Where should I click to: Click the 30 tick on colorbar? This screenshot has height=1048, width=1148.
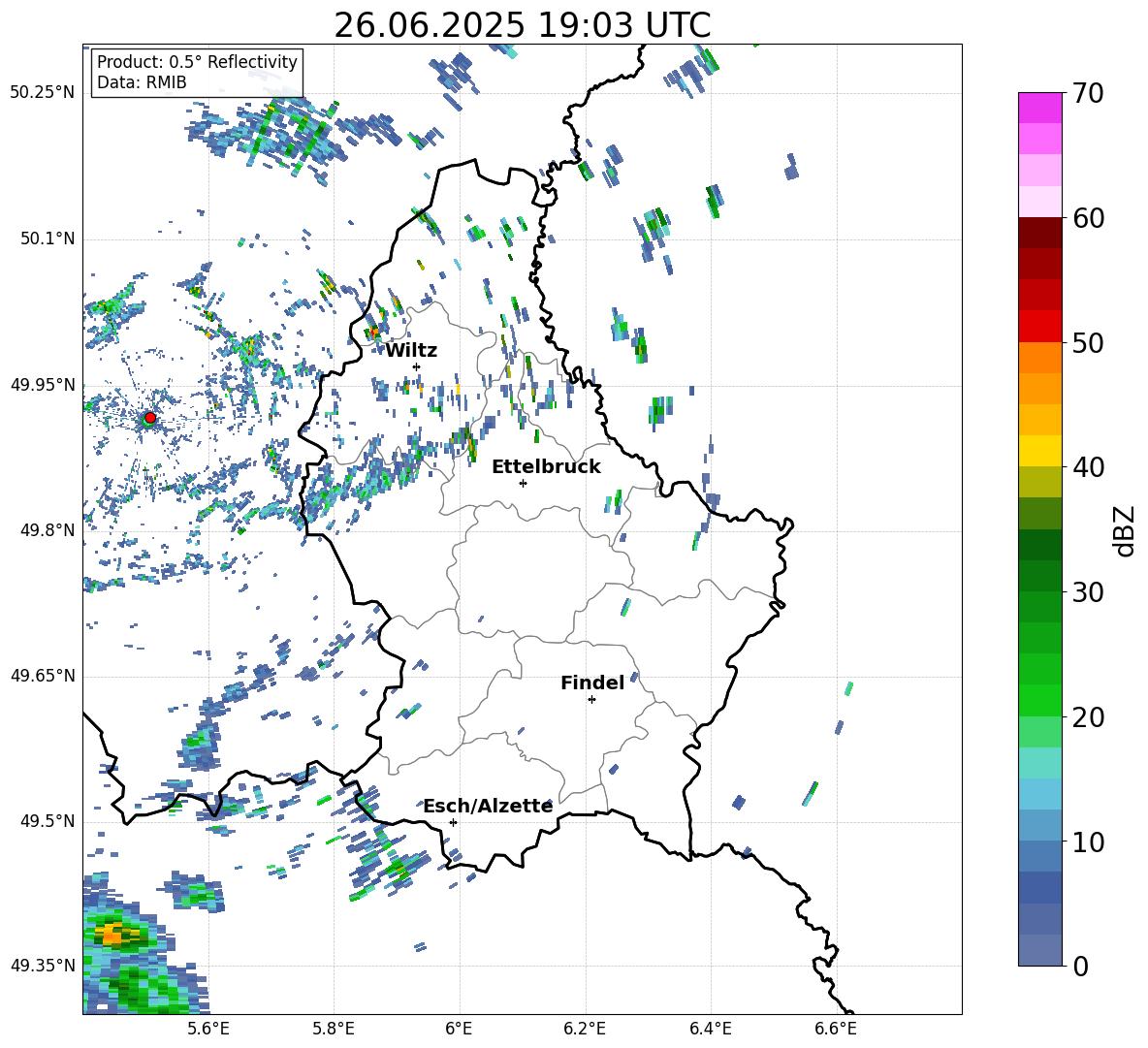coord(1088,591)
